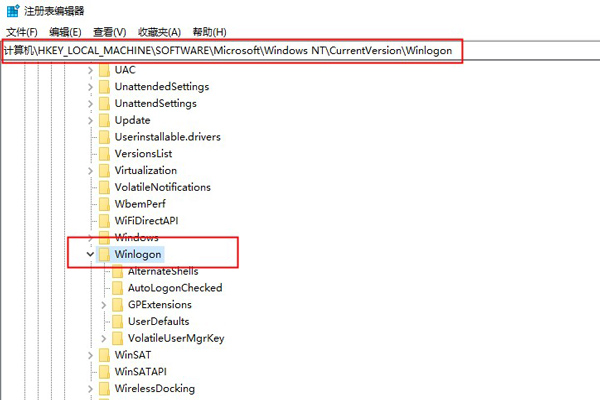Click the Windows folder icon
Viewport: 600px width, 400px height.
point(104,237)
